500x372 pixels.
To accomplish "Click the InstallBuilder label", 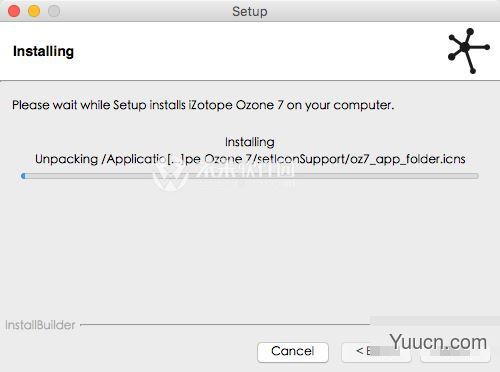I will pos(40,325).
